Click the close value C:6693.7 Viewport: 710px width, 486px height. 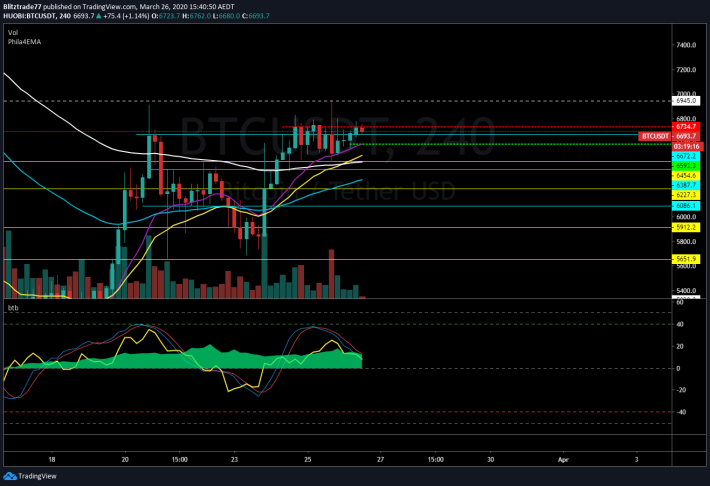(256, 16)
